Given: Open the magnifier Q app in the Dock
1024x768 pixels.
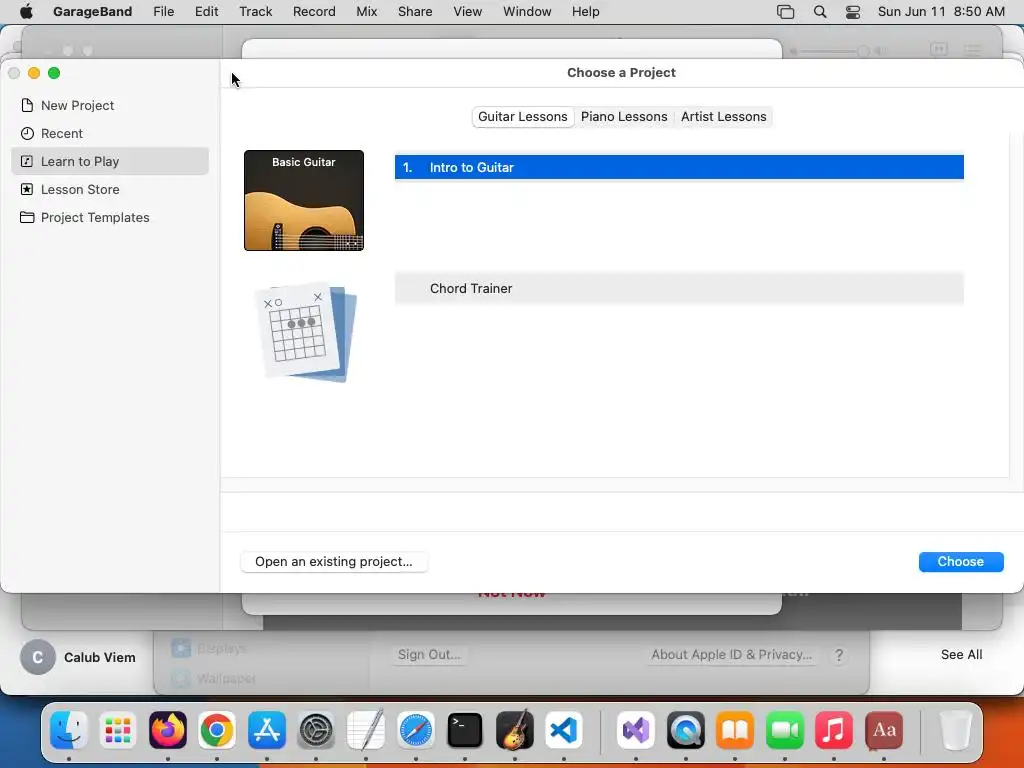Looking at the screenshot, I should [x=686, y=730].
